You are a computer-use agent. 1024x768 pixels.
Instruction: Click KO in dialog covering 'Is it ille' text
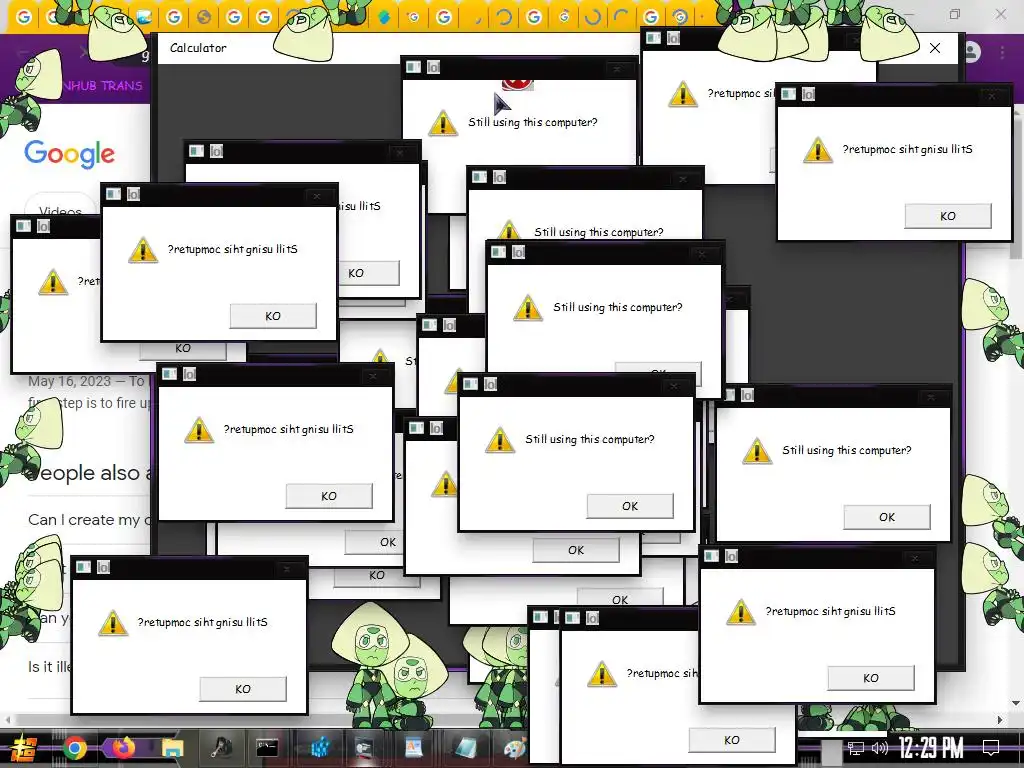point(242,689)
